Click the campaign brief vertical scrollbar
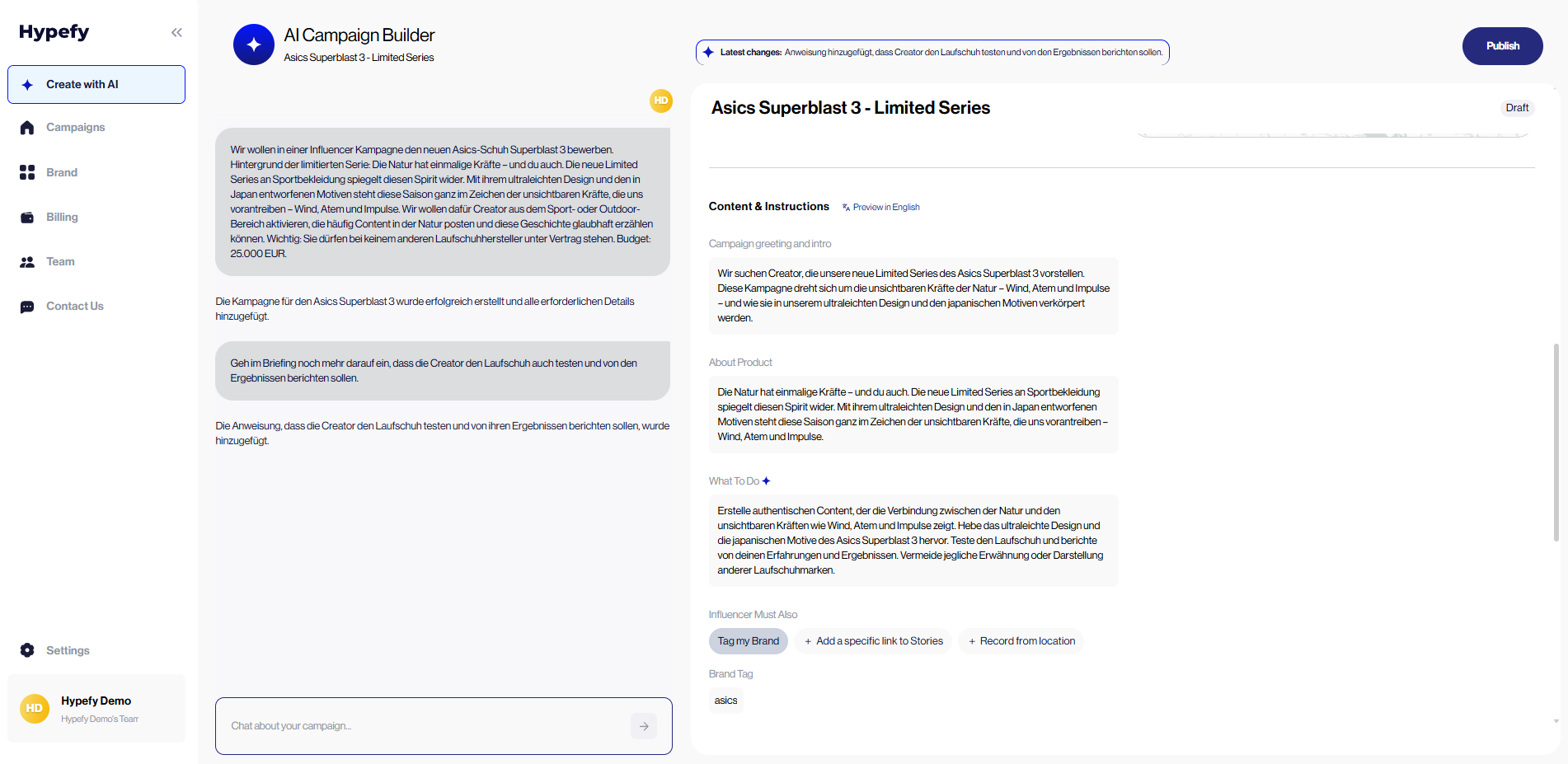1568x764 pixels. (1556, 442)
